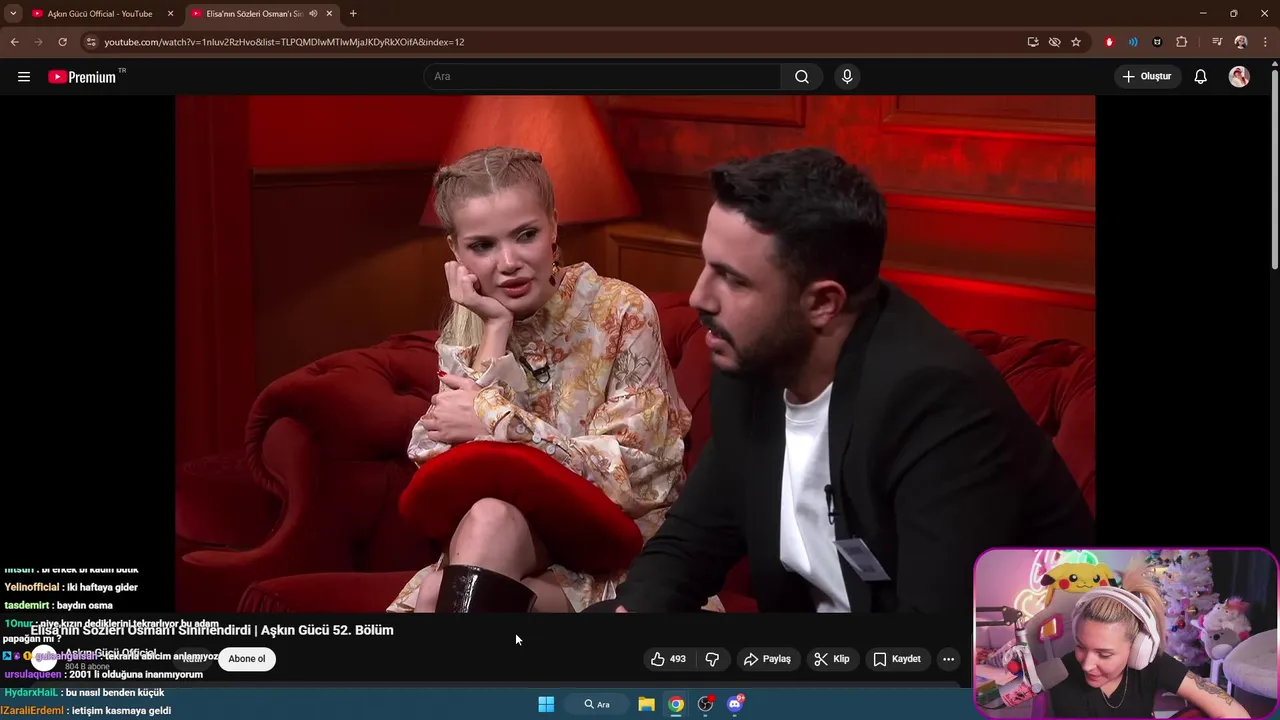Open a new browser tab
1280x720 pixels.
tap(353, 14)
